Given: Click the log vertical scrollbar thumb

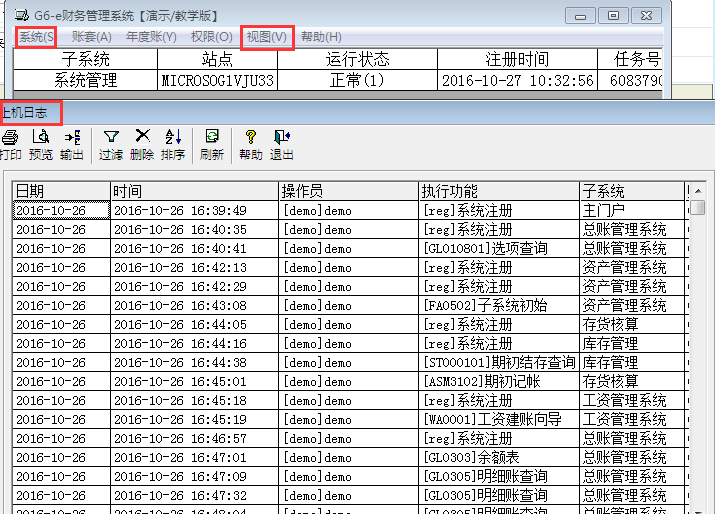Looking at the screenshot, I should [x=698, y=208].
